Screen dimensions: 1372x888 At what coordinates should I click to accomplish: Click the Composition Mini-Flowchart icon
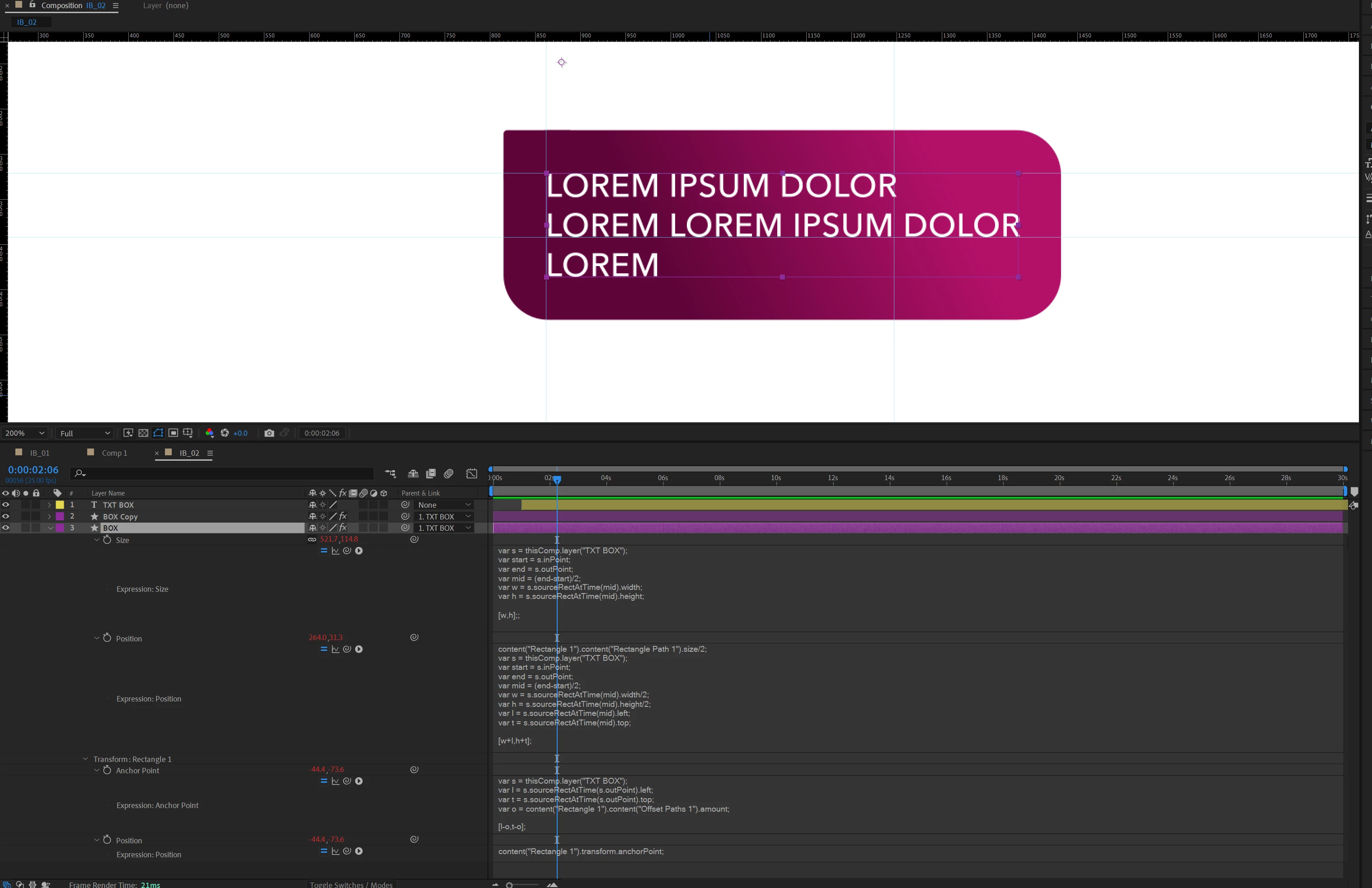point(390,474)
